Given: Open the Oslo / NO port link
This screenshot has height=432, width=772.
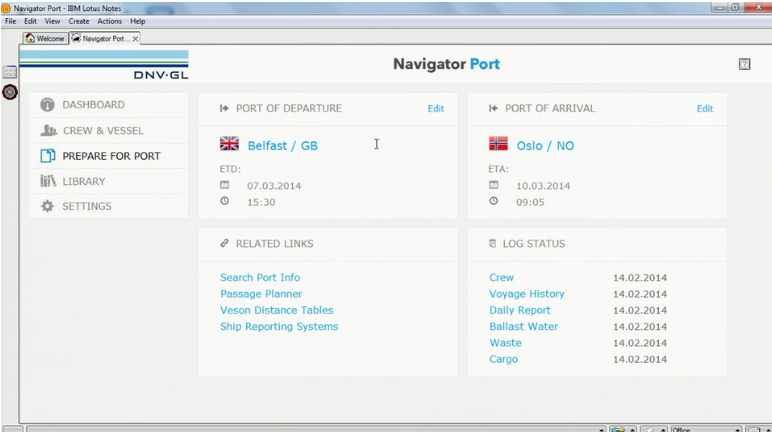Looking at the screenshot, I should (545, 146).
